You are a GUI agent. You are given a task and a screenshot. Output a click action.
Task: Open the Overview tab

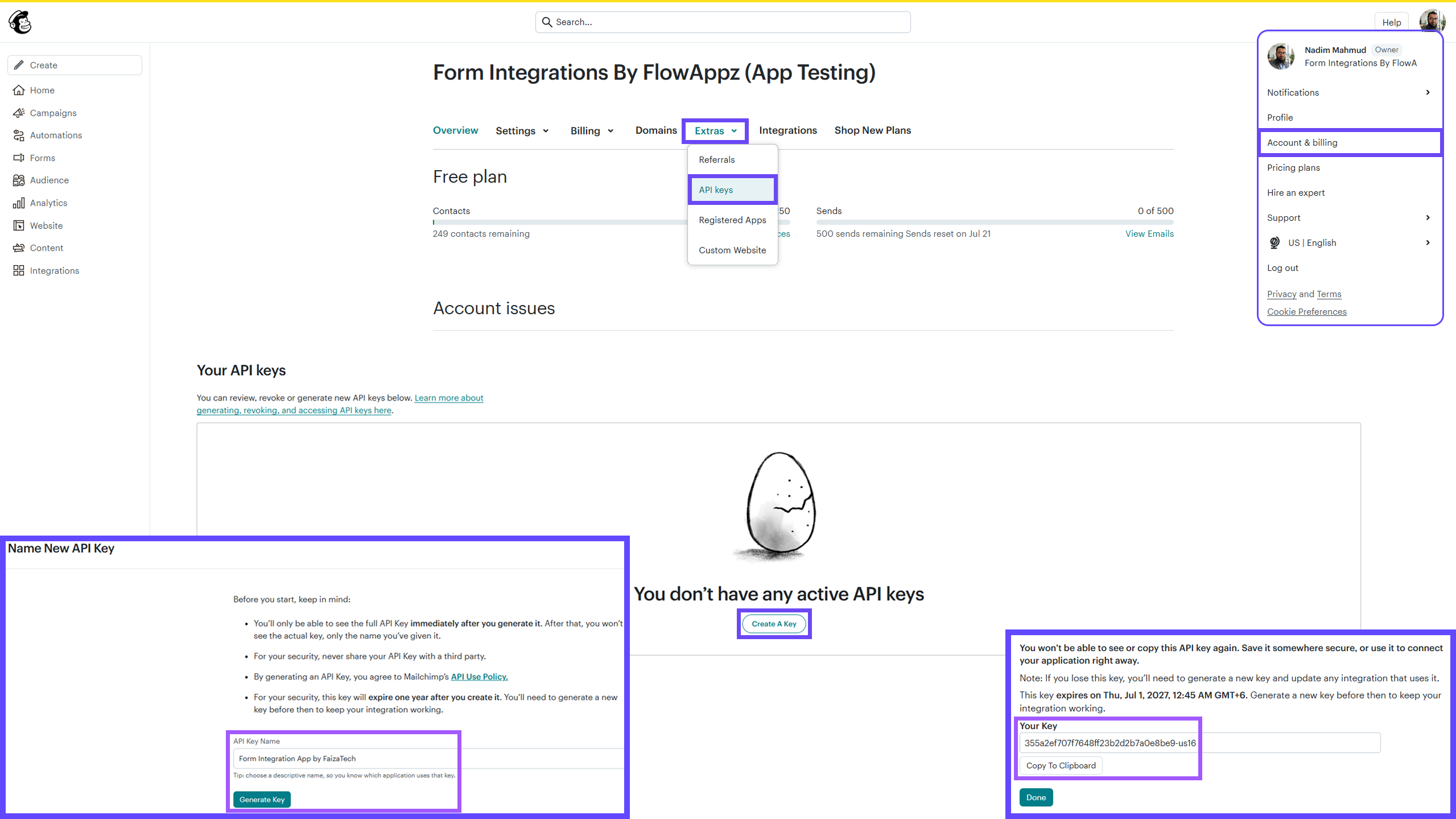(455, 130)
